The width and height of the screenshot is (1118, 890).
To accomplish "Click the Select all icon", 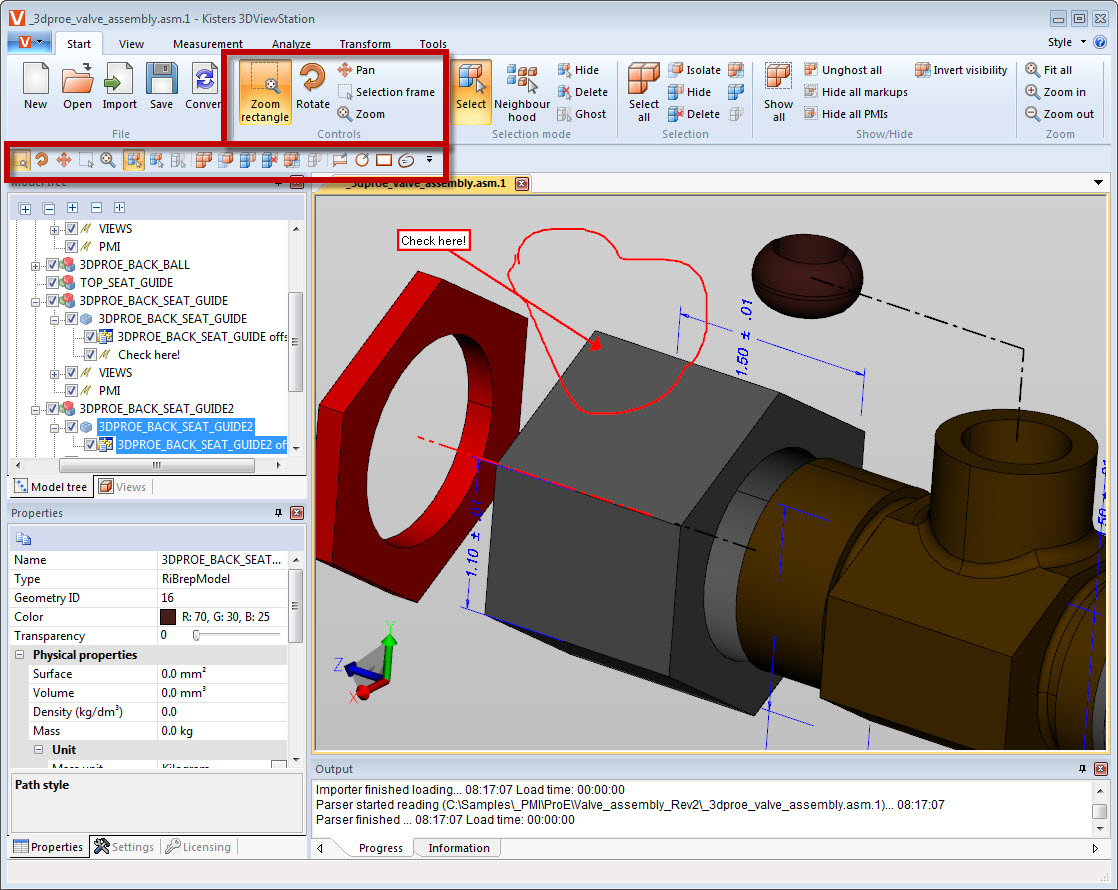I will point(644,91).
